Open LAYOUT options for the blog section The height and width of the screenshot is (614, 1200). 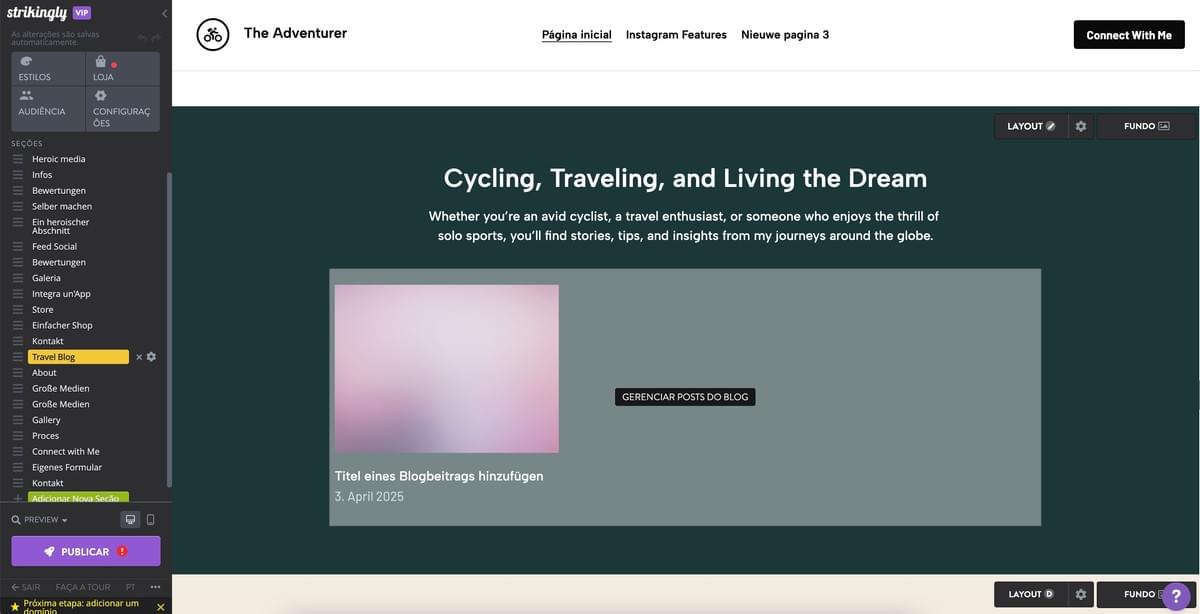[x=1030, y=126]
